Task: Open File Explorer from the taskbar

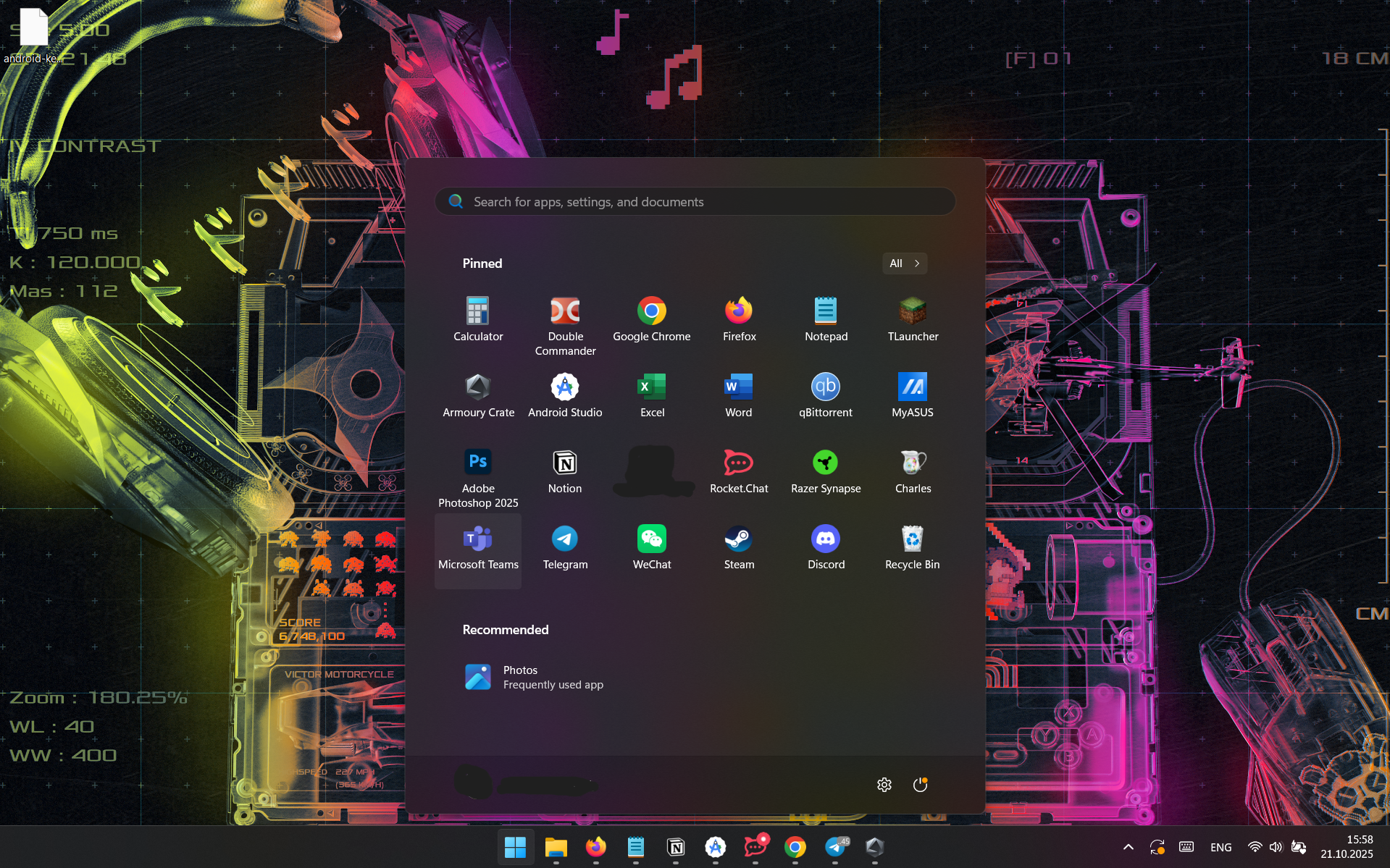Action: click(556, 847)
